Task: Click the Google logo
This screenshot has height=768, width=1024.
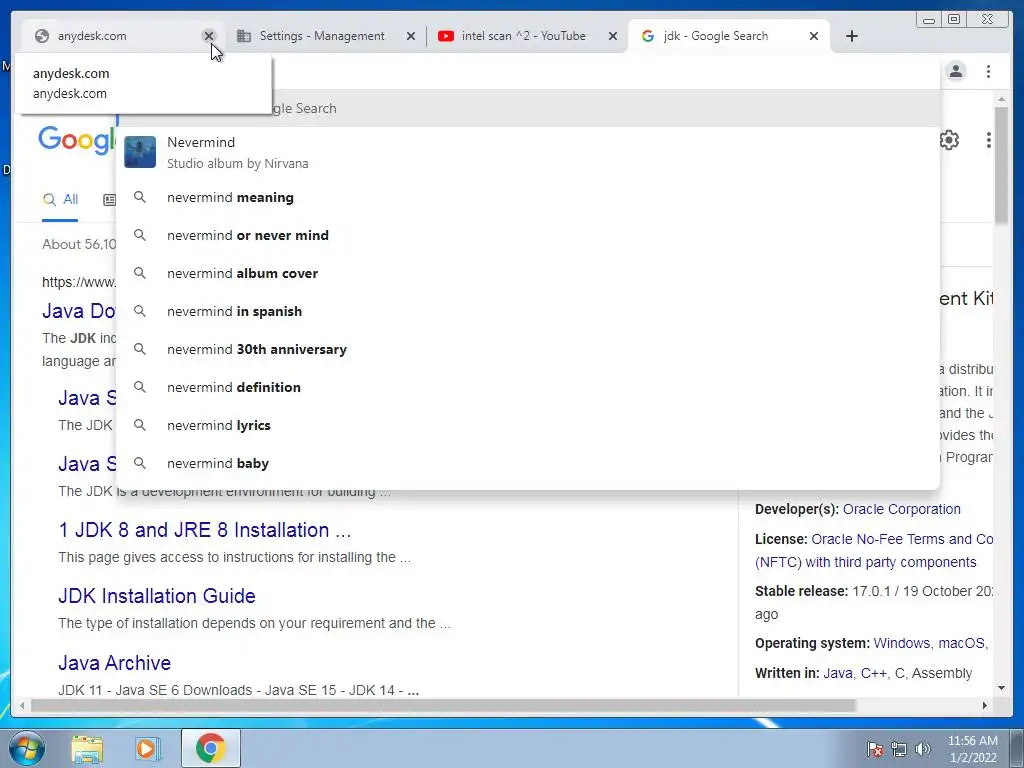Action: 76,140
